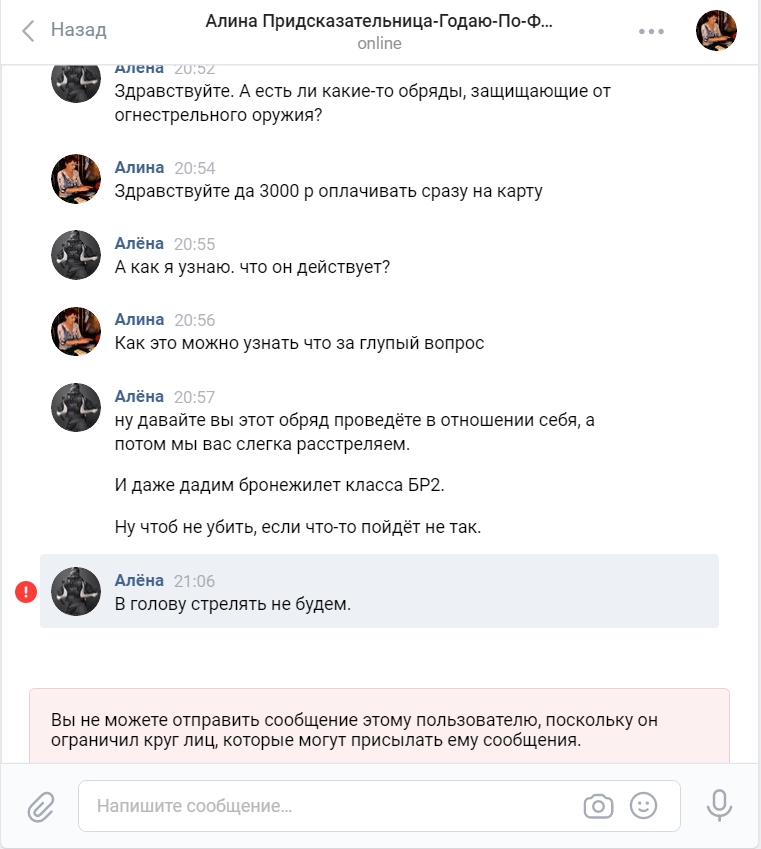Go back via Назад link
761x849 pixels.
[79, 30]
